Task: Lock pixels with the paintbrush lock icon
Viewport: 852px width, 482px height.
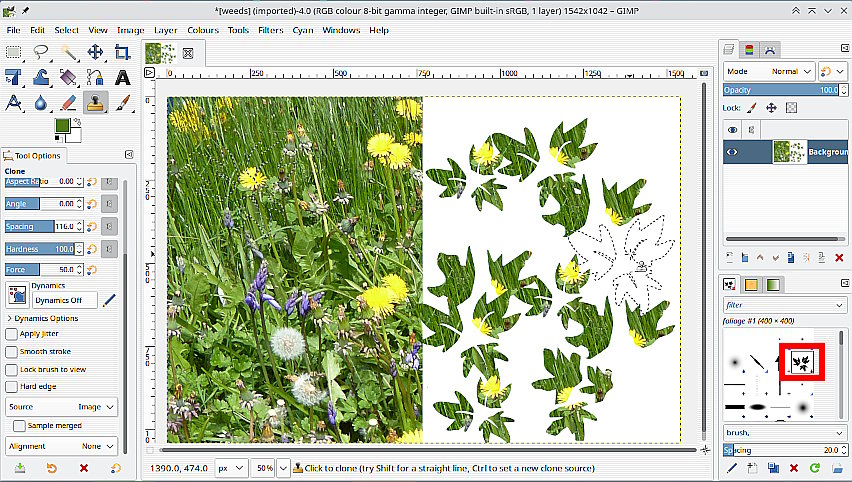Action: point(753,107)
